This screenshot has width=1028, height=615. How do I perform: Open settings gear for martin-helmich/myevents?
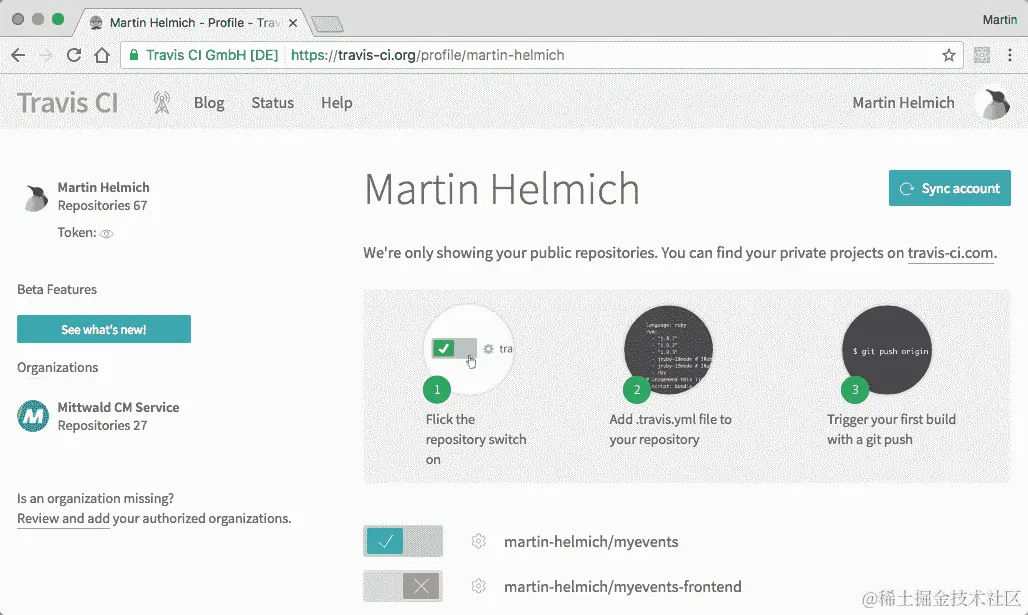pos(479,542)
